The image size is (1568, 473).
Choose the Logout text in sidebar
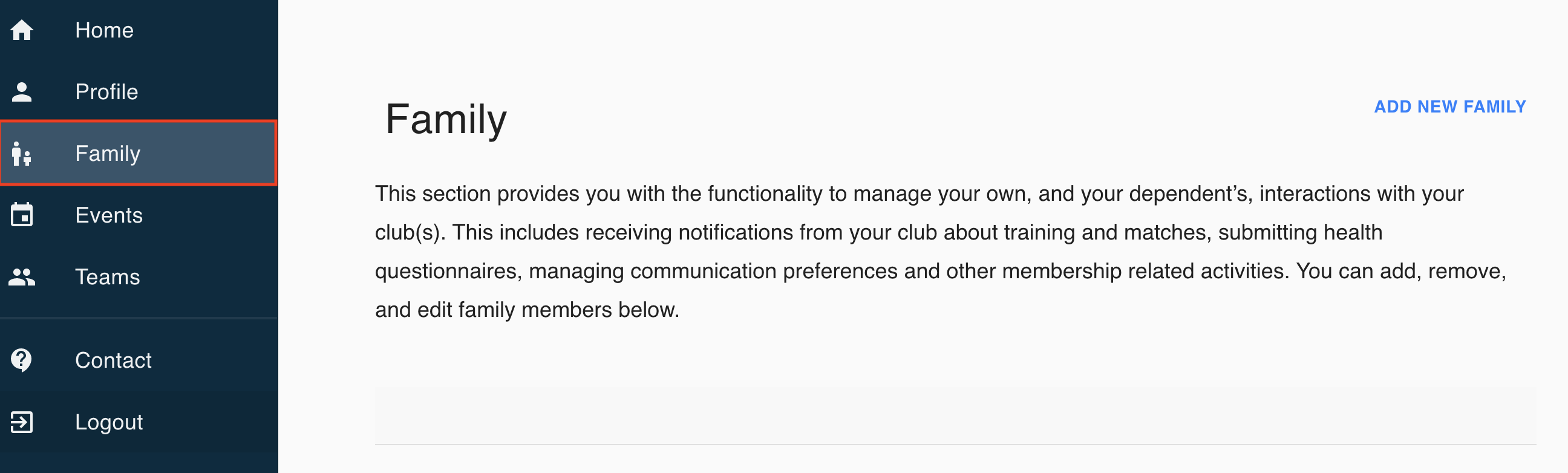pos(109,422)
